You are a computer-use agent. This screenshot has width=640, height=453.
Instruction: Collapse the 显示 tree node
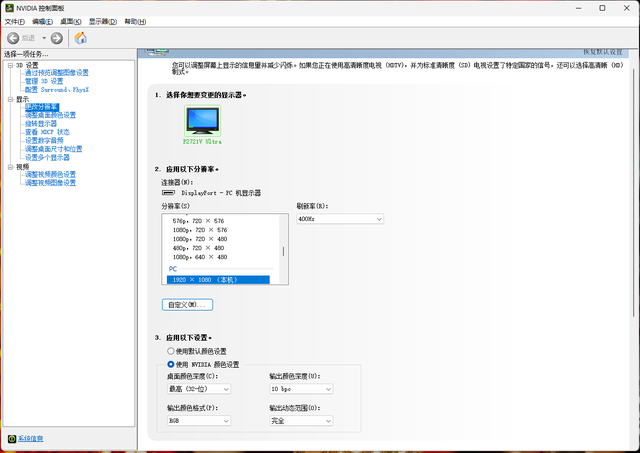click(10, 99)
